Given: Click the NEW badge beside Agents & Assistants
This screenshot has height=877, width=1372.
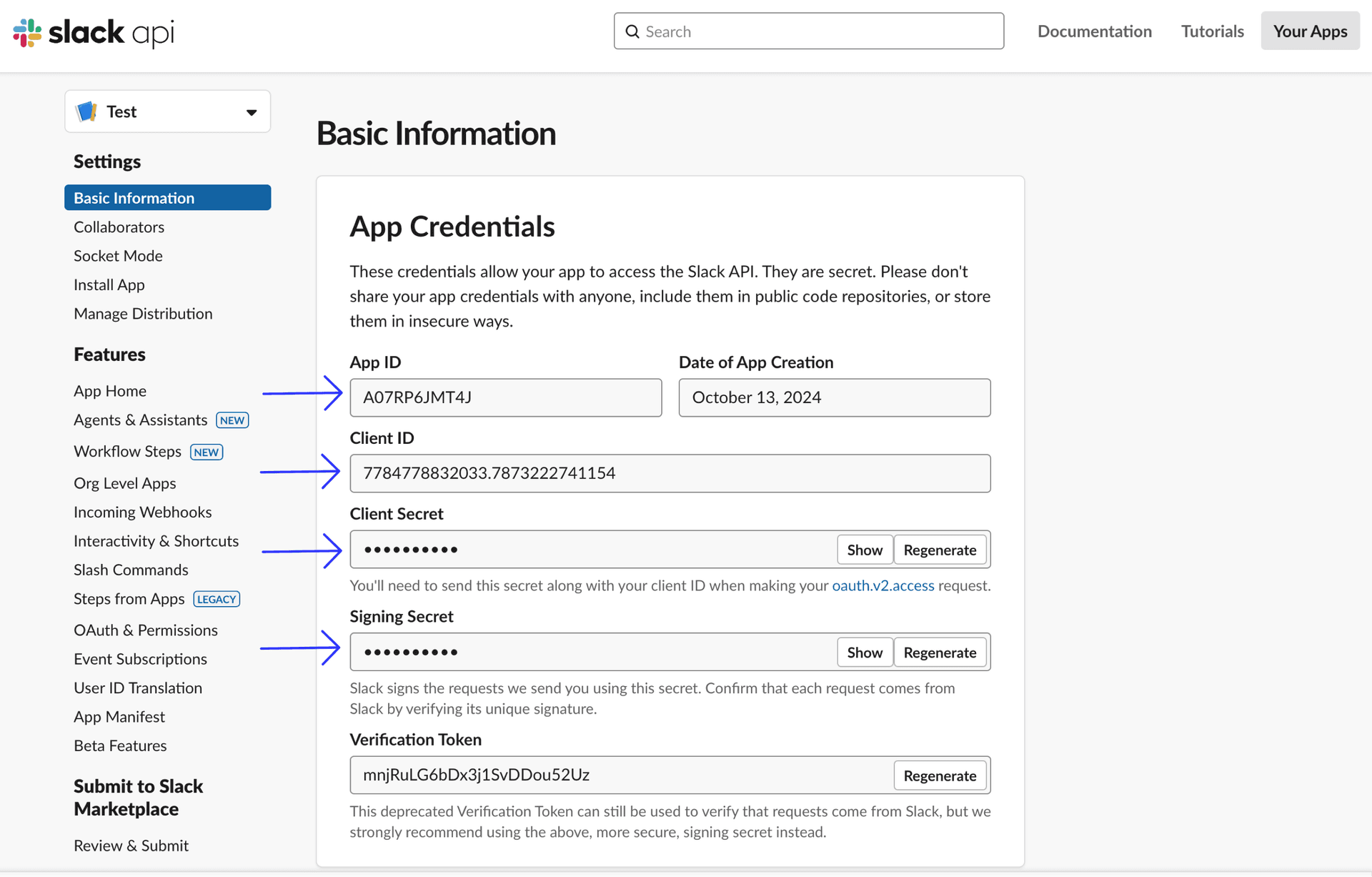Looking at the screenshot, I should [232, 420].
